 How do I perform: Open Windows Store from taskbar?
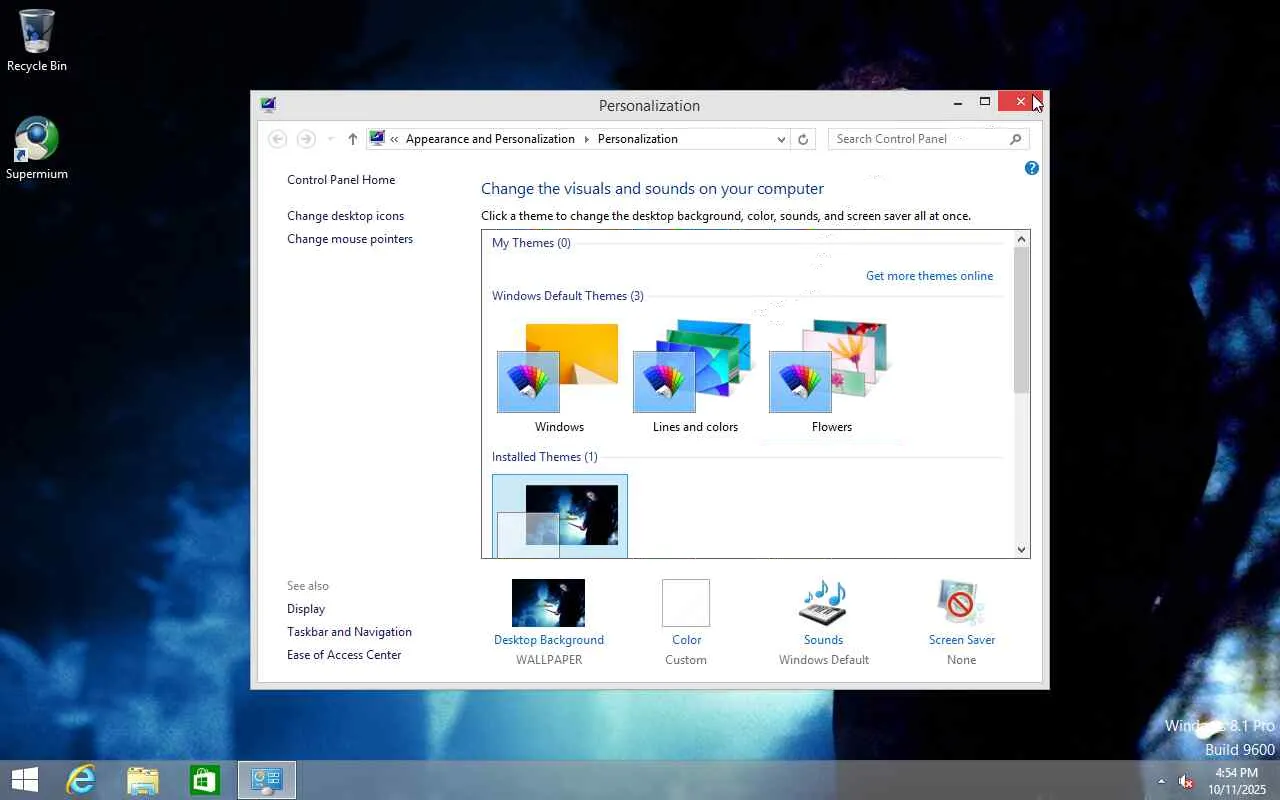tap(205, 780)
